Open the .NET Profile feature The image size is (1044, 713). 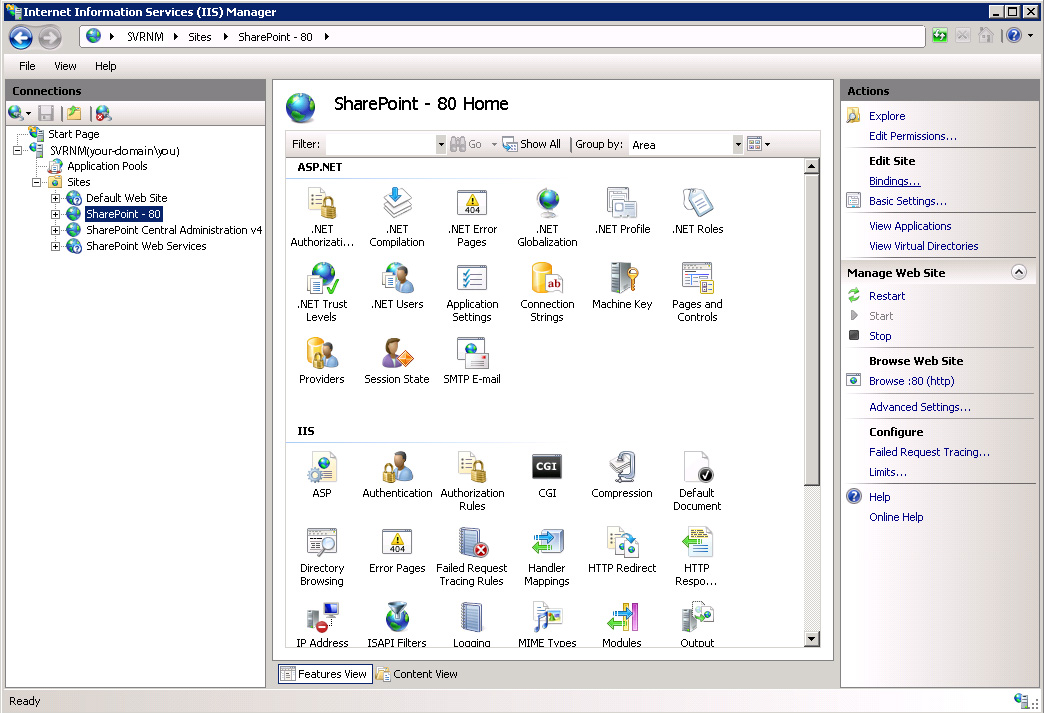[x=623, y=211]
